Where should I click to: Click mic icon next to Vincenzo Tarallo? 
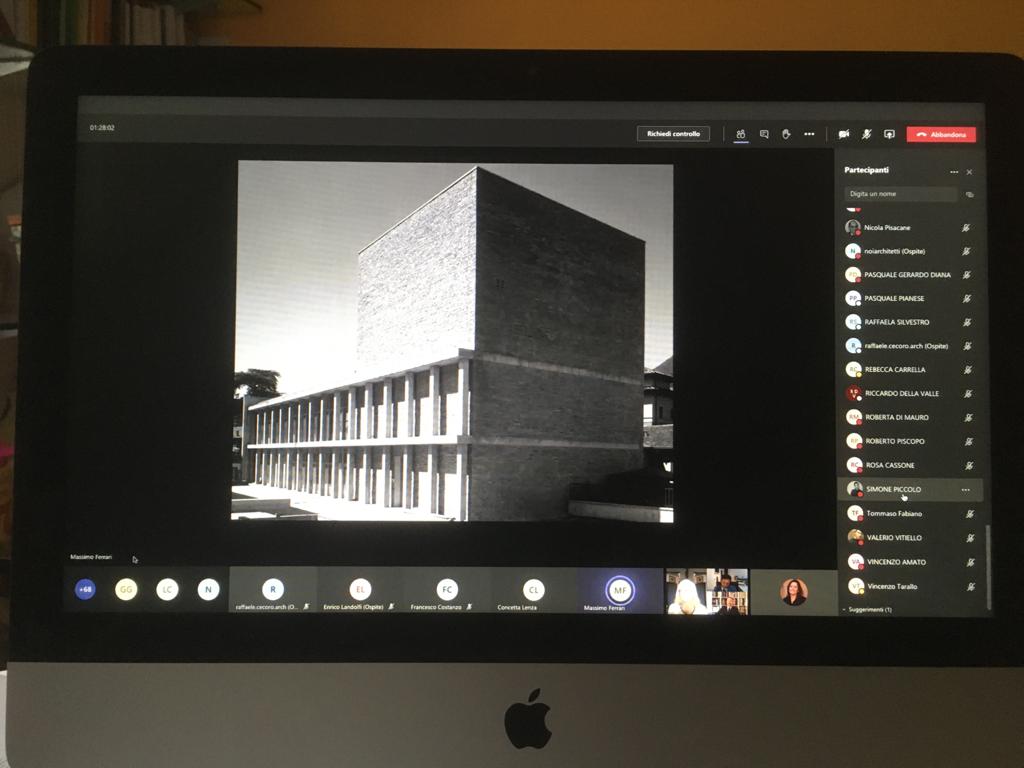coord(971,586)
